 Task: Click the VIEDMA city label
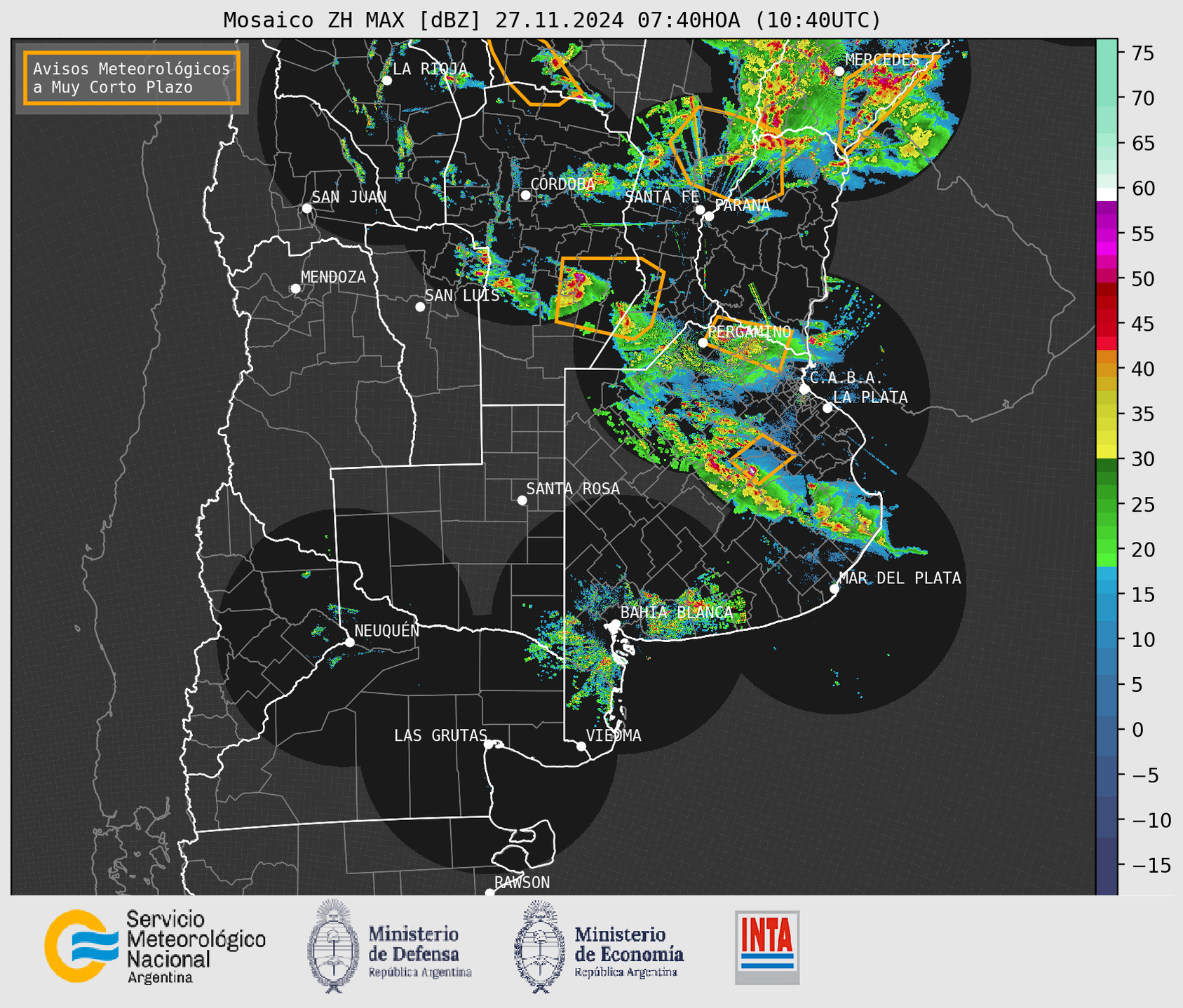coord(614,735)
